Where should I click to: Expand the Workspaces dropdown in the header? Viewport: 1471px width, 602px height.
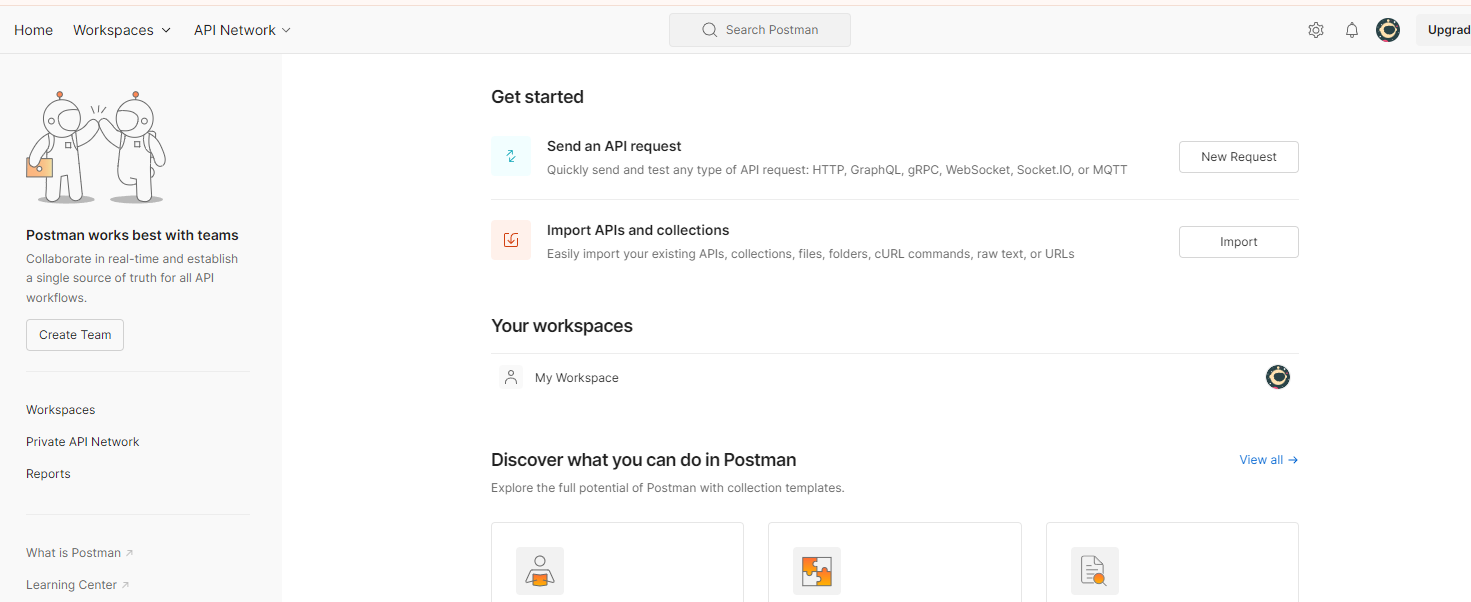coord(122,30)
